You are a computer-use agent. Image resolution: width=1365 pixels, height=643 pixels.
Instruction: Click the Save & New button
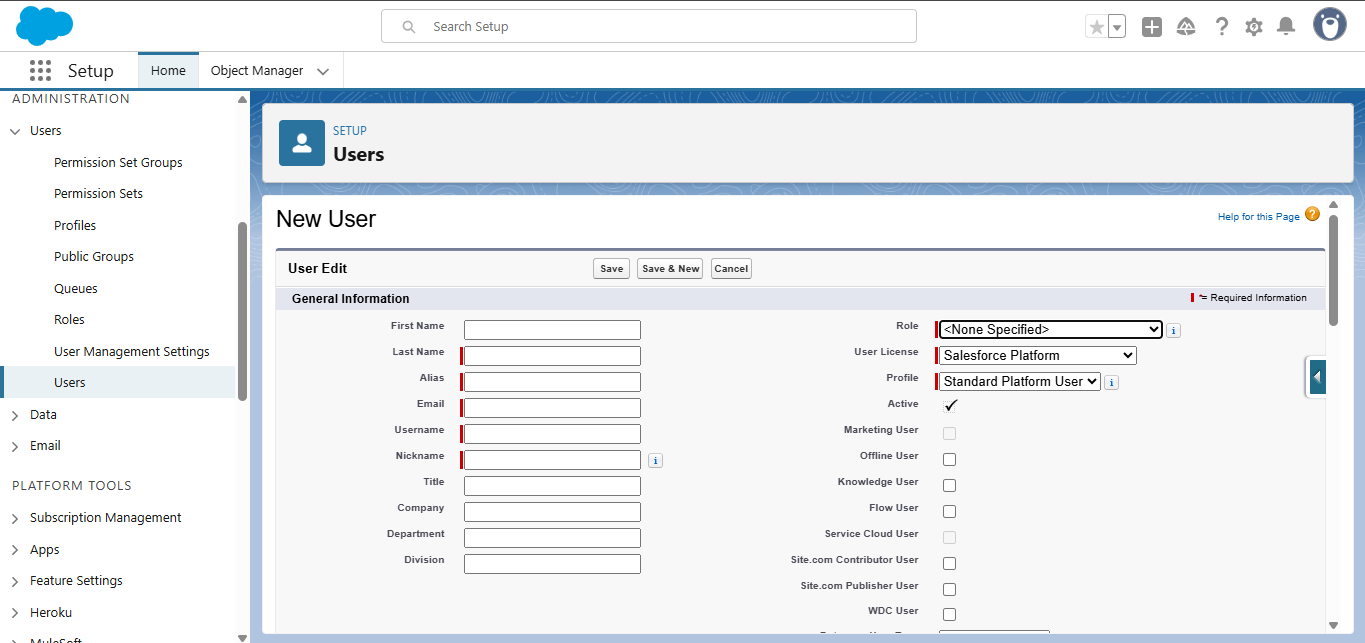click(x=670, y=268)
